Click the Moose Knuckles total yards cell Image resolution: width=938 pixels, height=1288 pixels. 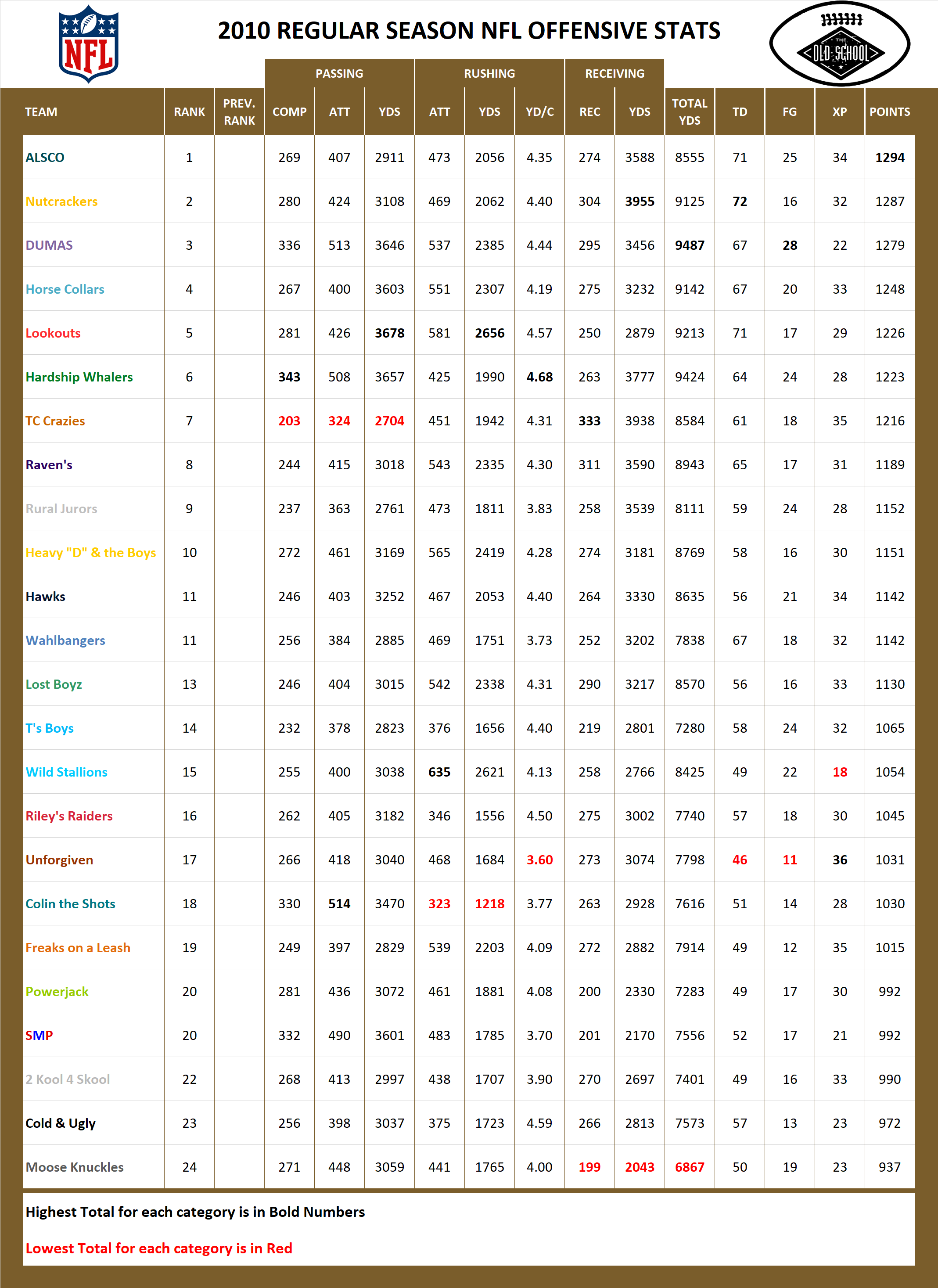(689, 1167)
